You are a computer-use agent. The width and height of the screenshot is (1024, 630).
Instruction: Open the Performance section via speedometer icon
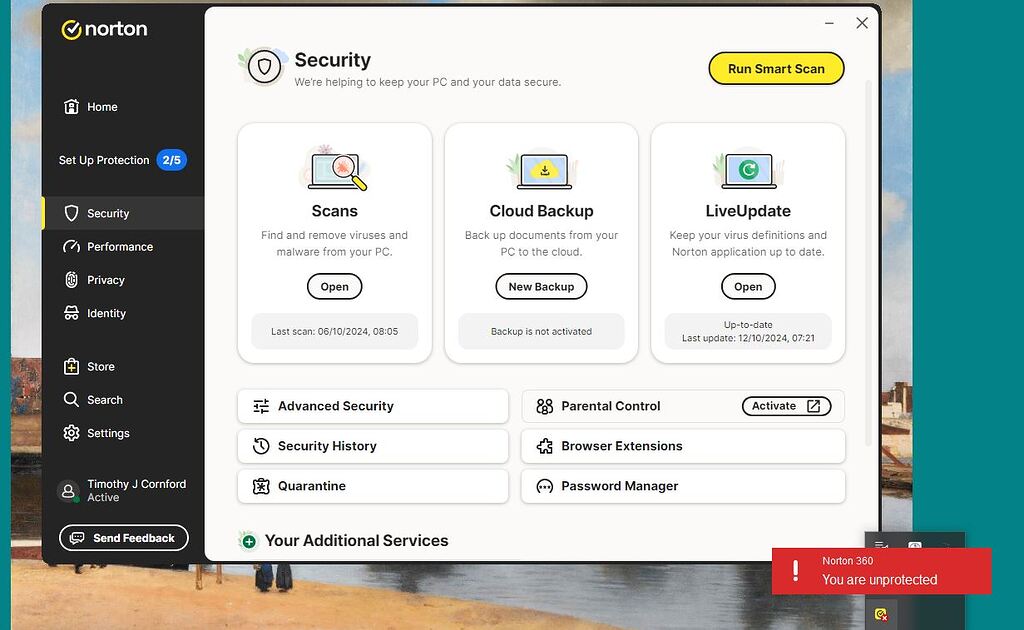pos(72,246)
